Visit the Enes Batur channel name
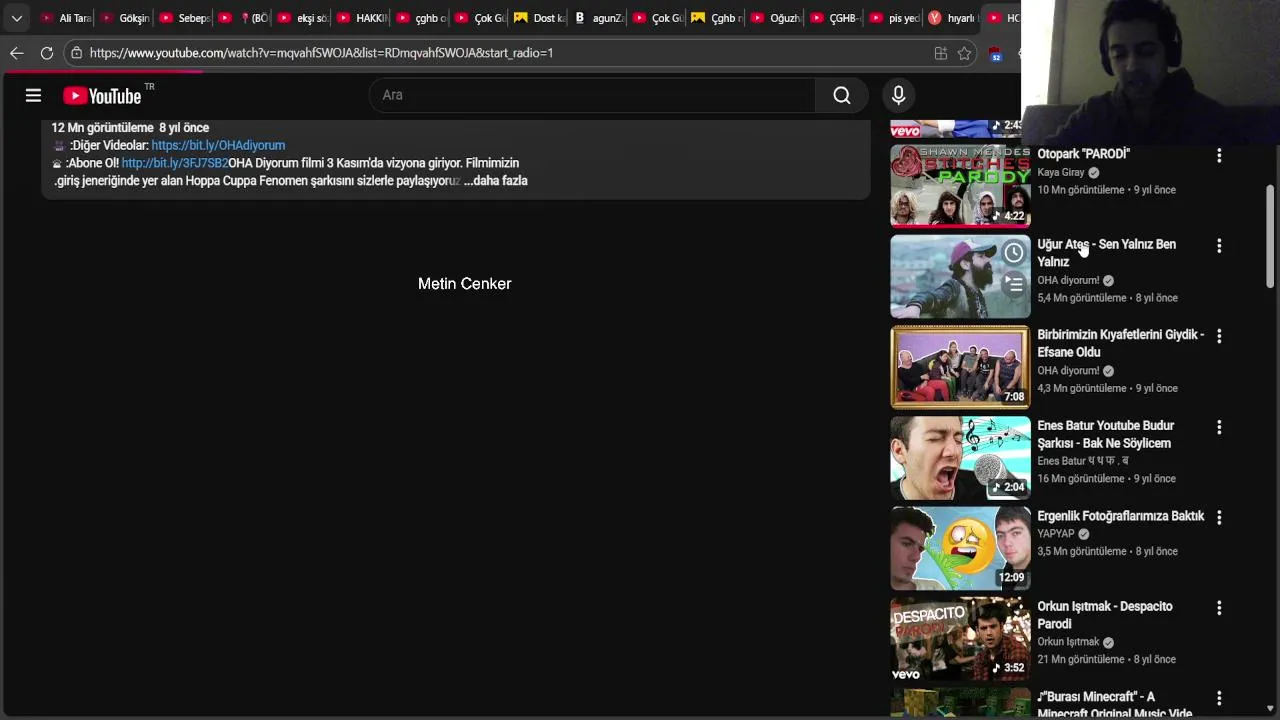This screenshot has height=720, width=1280. (x=1082, y=461)
